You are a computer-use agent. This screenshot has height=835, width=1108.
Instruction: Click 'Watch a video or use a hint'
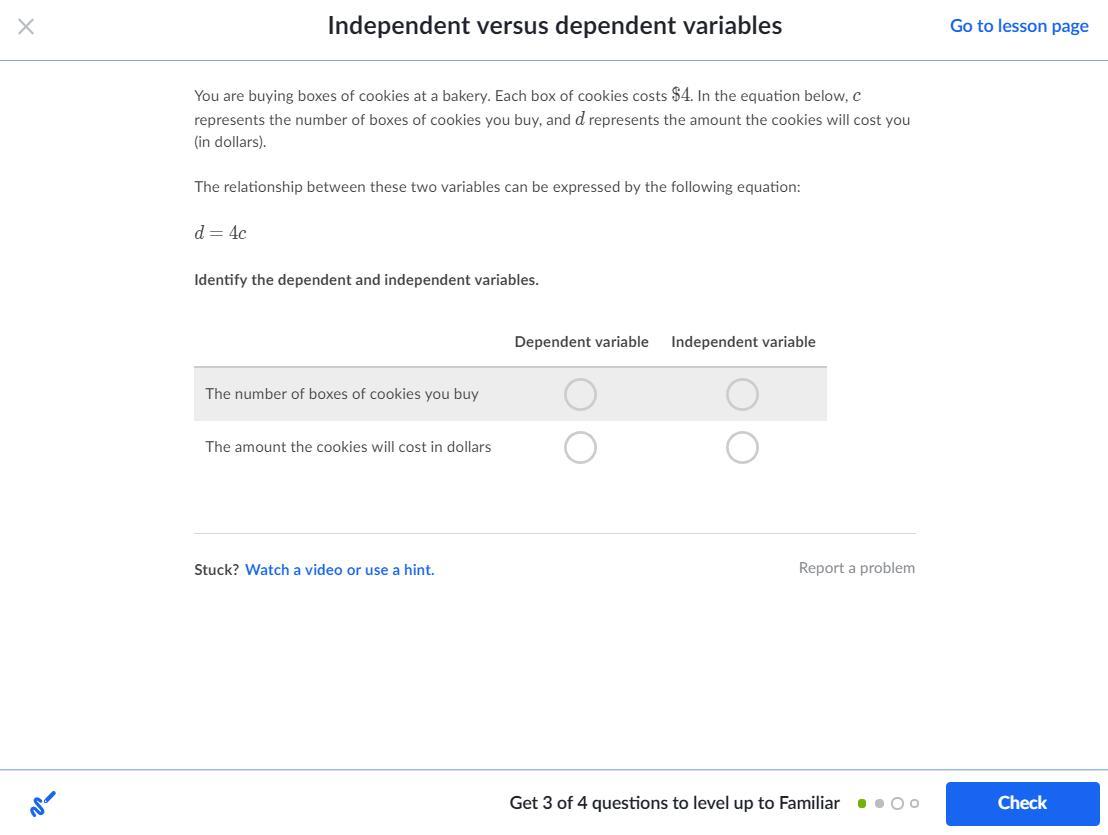tap(339, 570)
